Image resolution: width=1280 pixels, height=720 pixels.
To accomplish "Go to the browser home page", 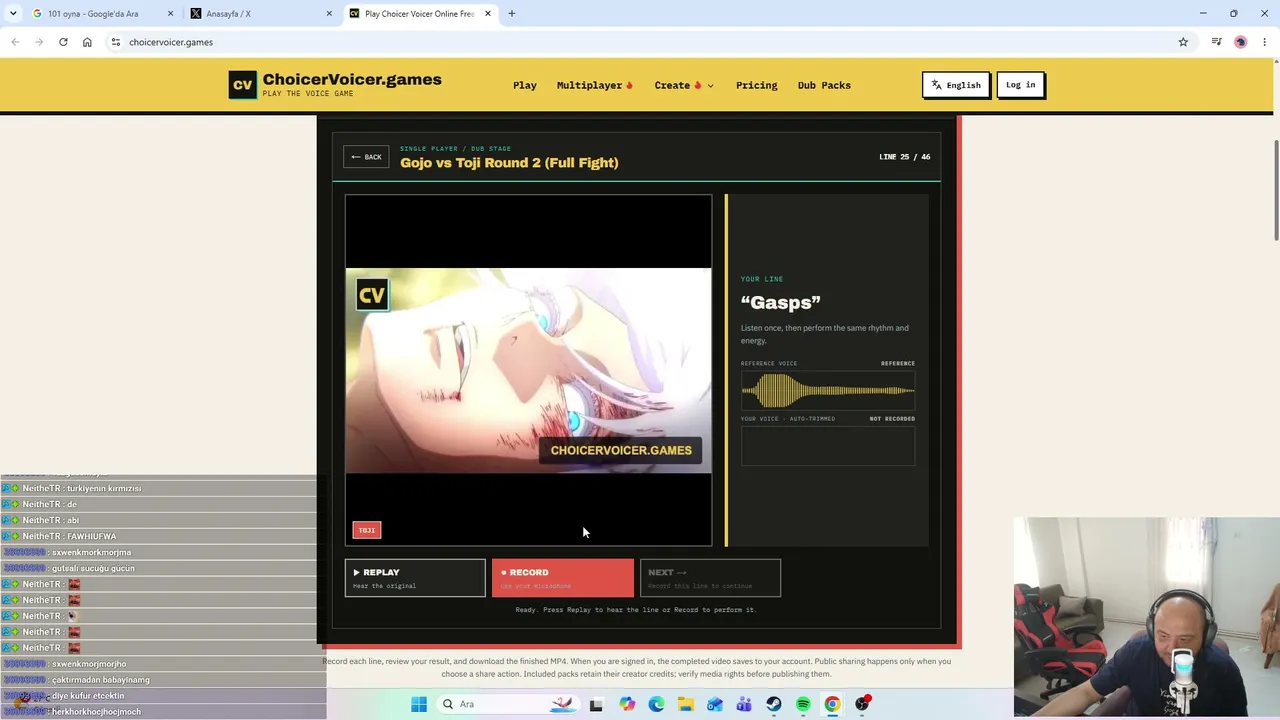I will click(x=87, y=42).
